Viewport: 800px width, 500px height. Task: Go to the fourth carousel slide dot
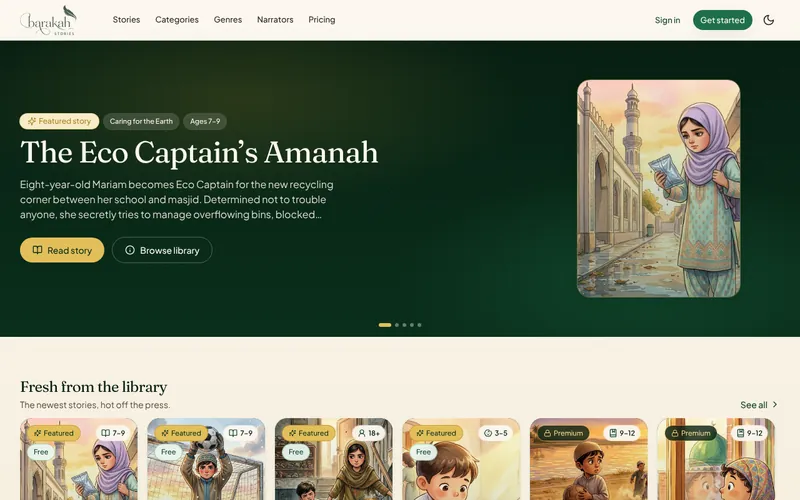[412, 325]
